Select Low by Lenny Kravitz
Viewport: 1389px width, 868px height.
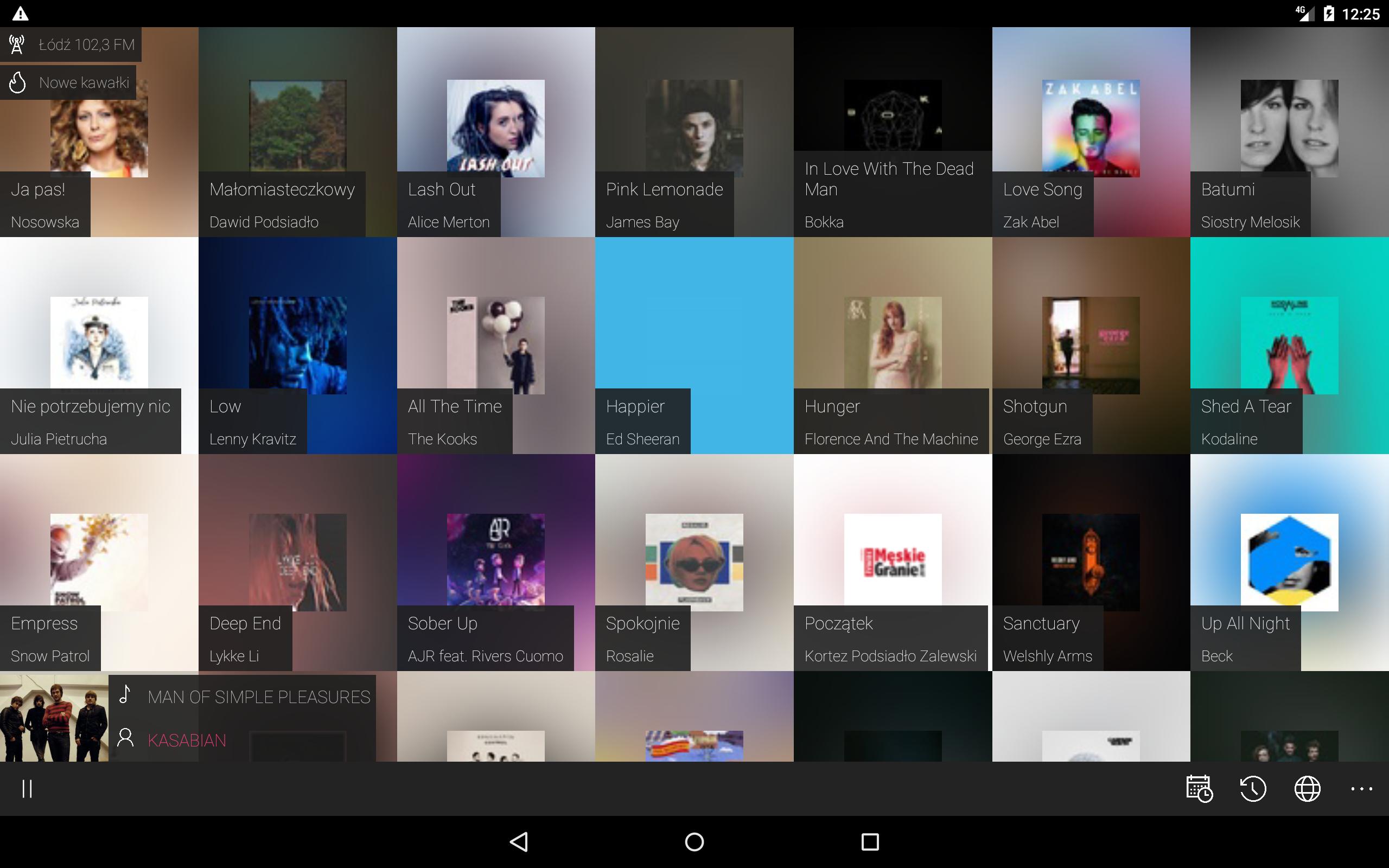tap(297, 346)
